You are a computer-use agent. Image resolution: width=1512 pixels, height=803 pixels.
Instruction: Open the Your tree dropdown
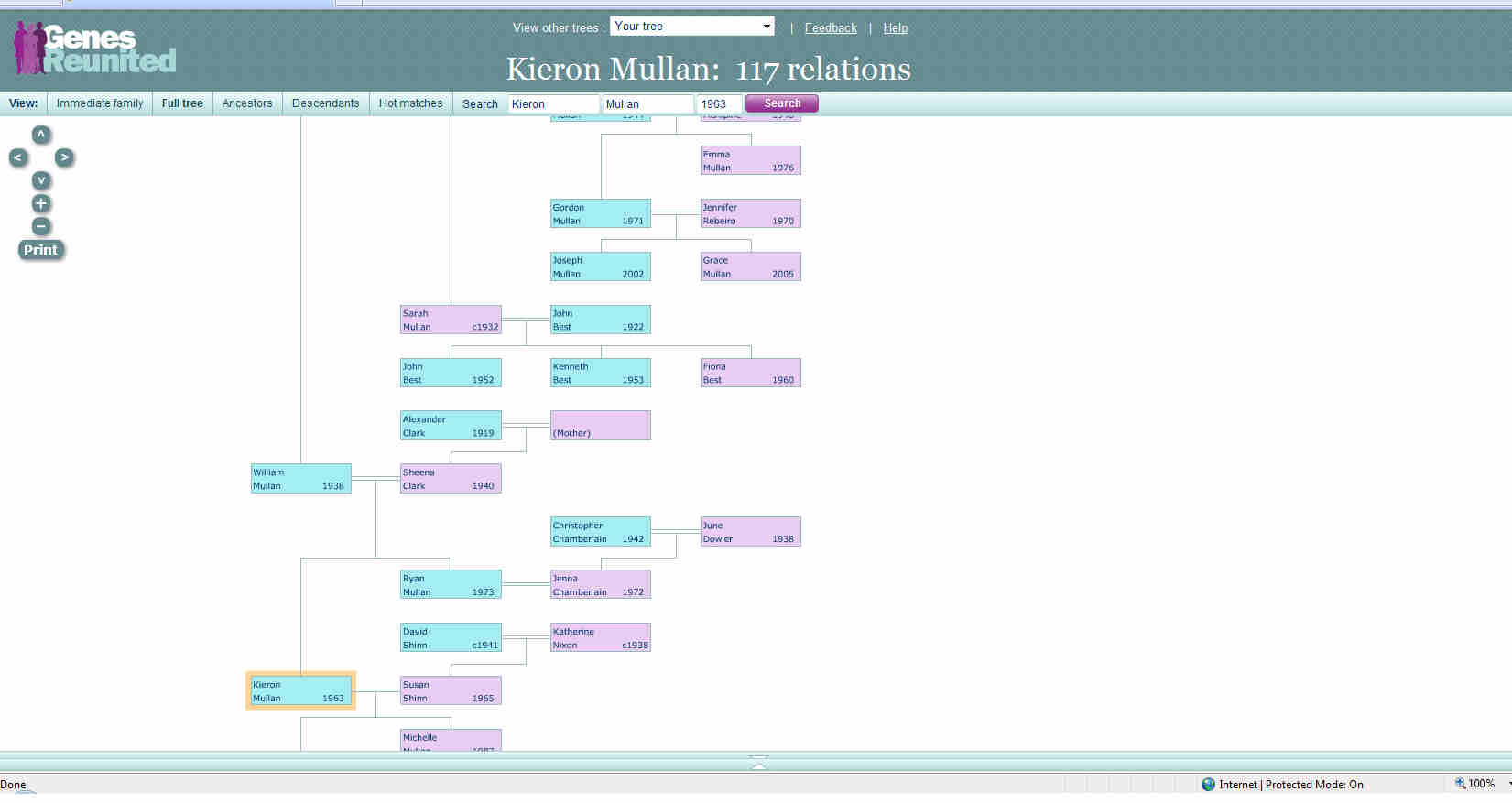[691, 27]
